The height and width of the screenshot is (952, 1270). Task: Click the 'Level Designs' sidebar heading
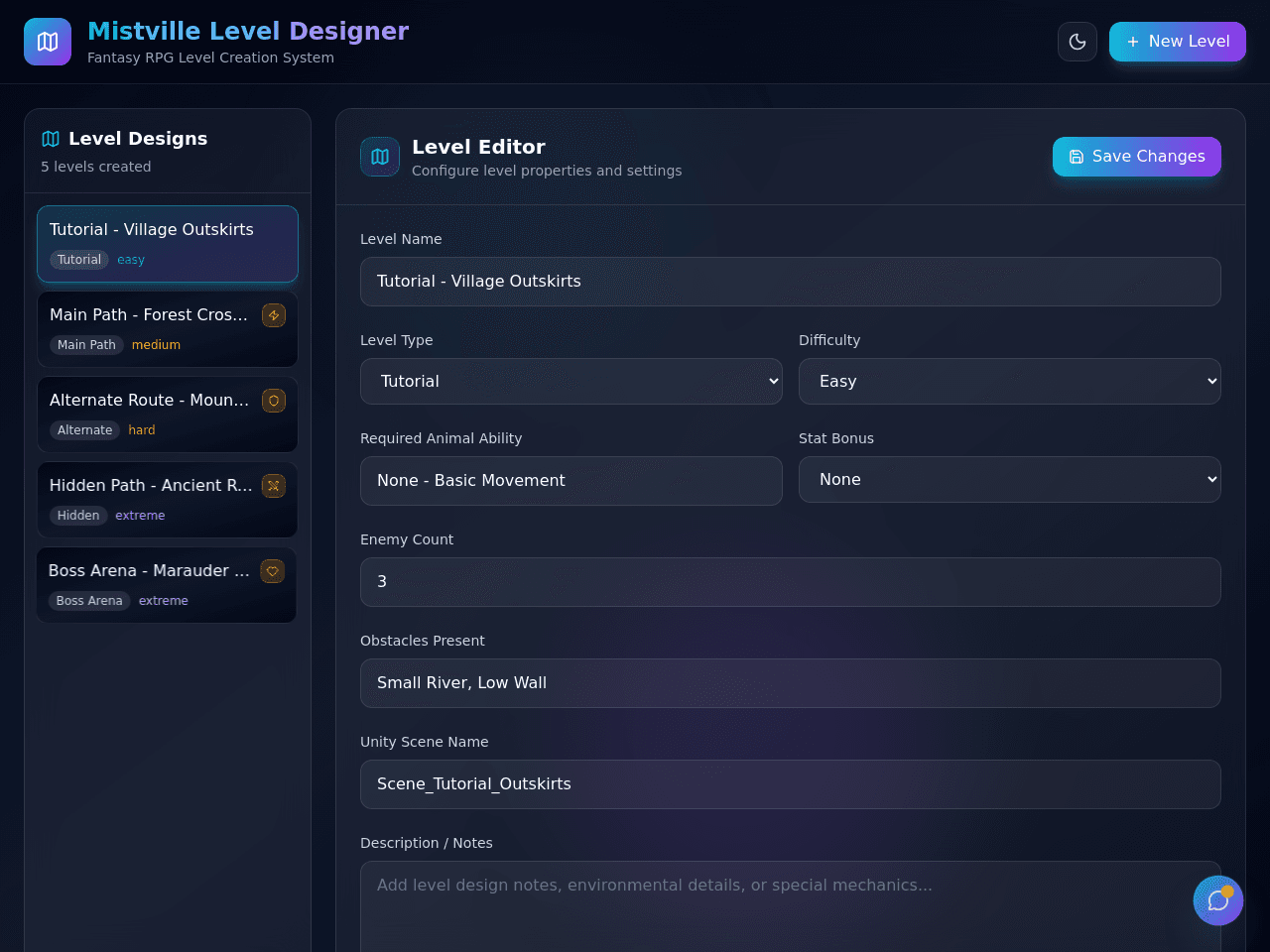coord(138,139)
